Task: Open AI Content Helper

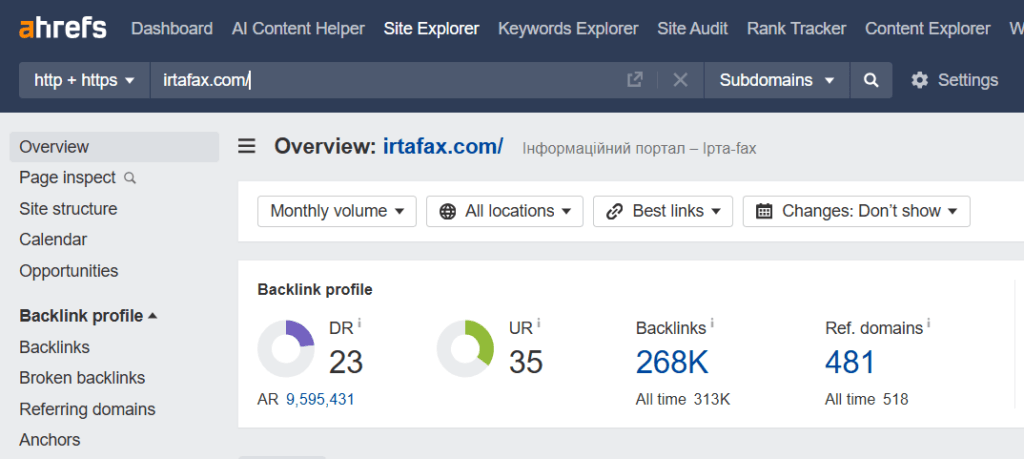Action: coord(298,29)
